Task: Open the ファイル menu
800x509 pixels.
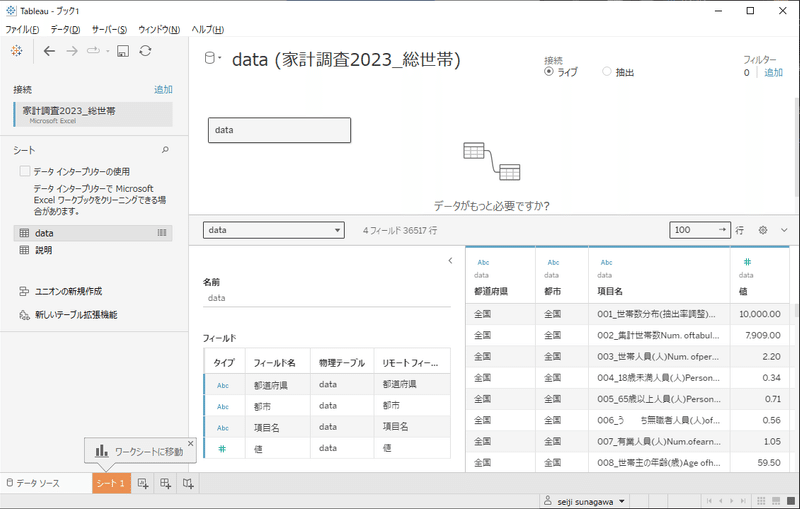Action: (x=22, y=30)
